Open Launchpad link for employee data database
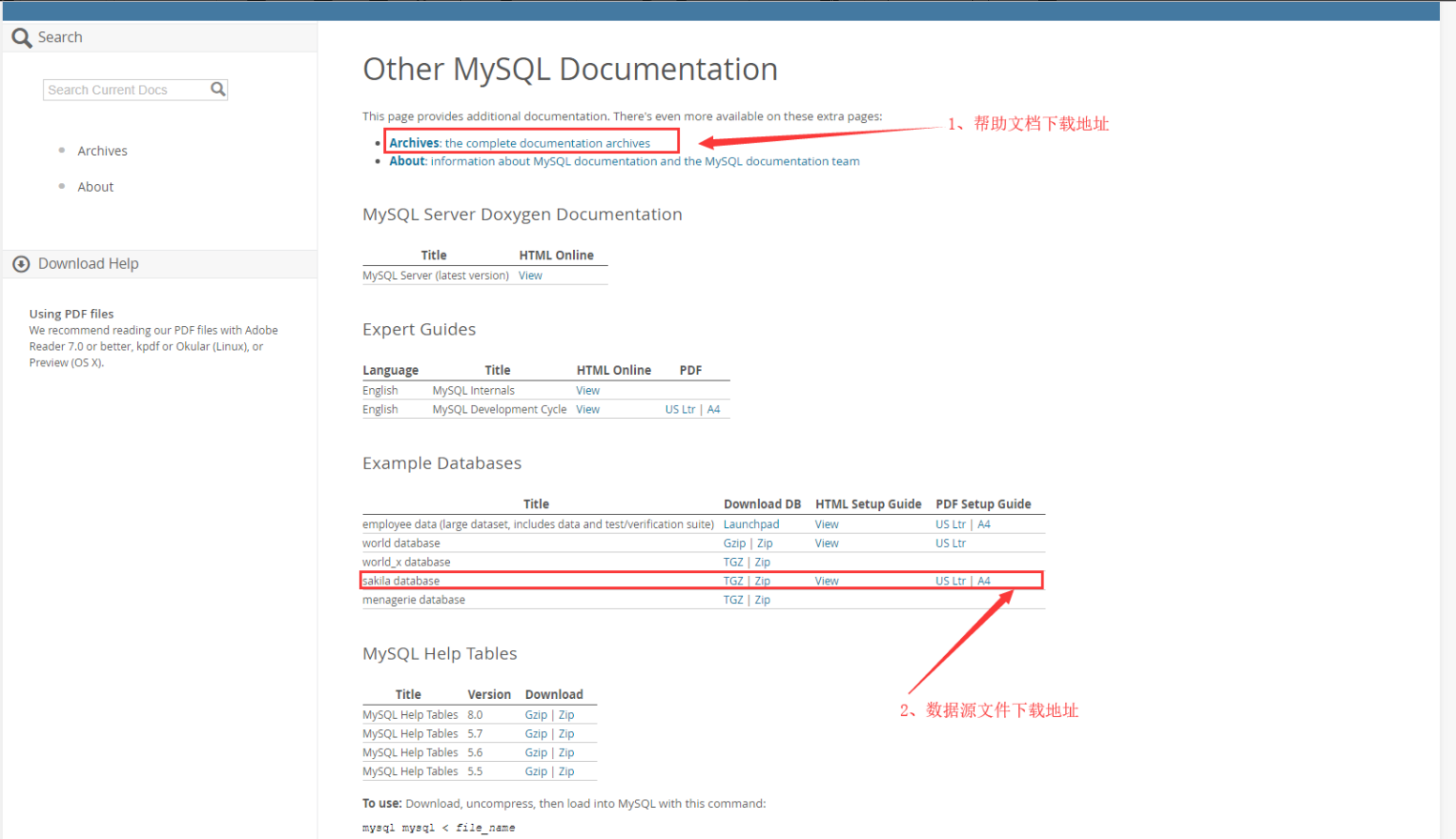1456x839 pixels. (x=751, y=523)
